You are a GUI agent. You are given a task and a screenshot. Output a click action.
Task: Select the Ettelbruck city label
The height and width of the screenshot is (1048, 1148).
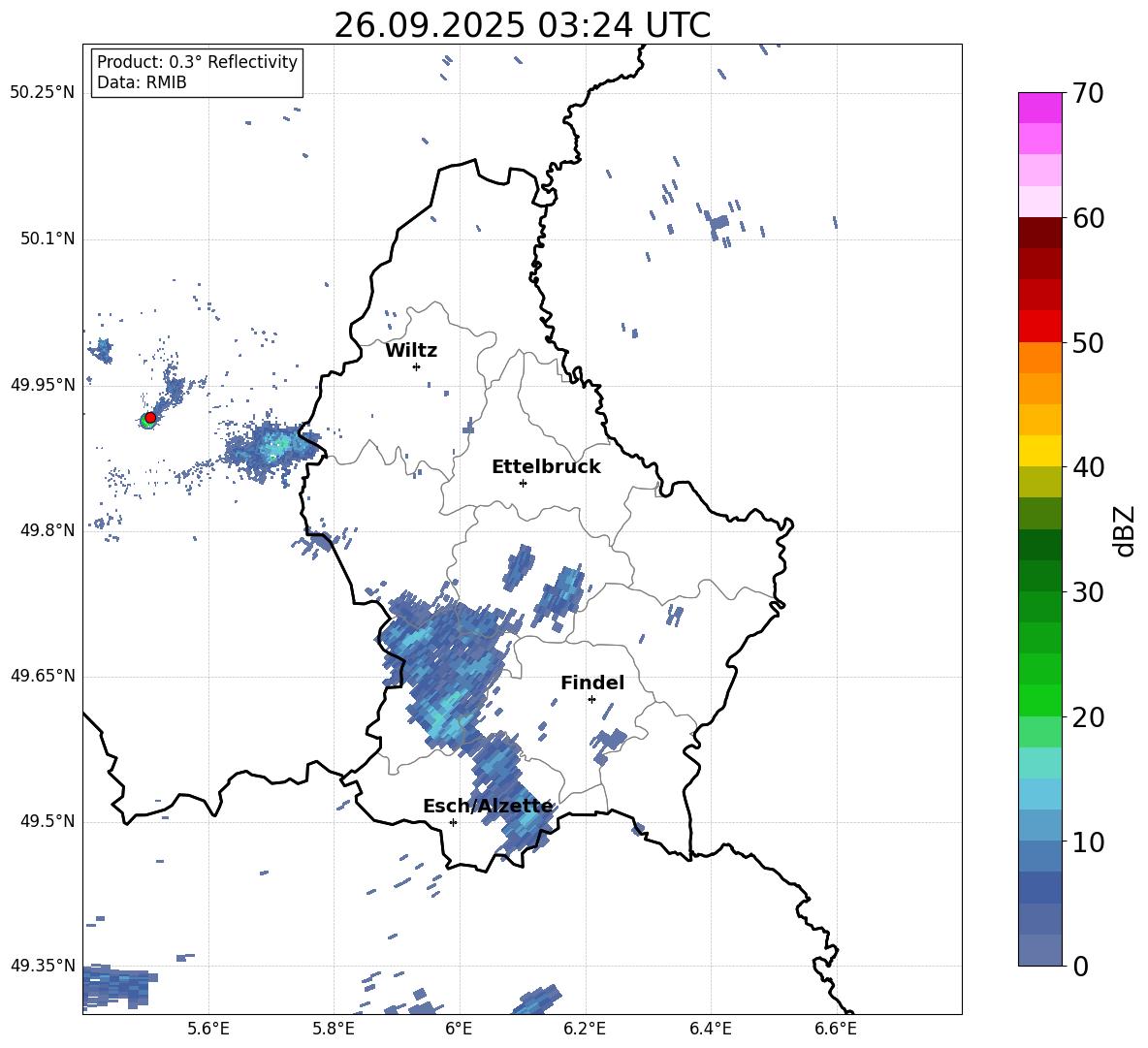[x=546, y=467]
